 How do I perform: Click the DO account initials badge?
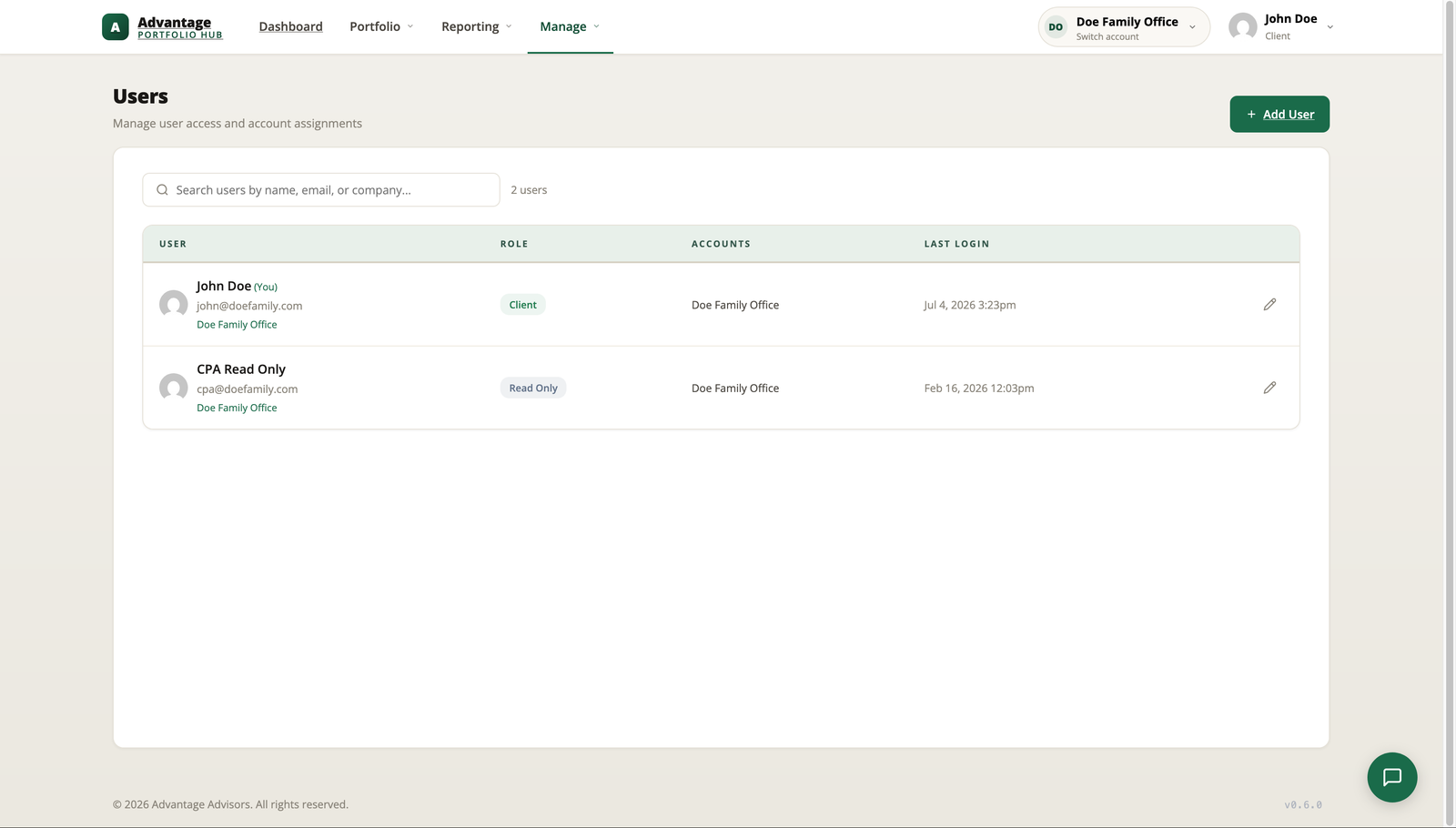coord(1056,27)
